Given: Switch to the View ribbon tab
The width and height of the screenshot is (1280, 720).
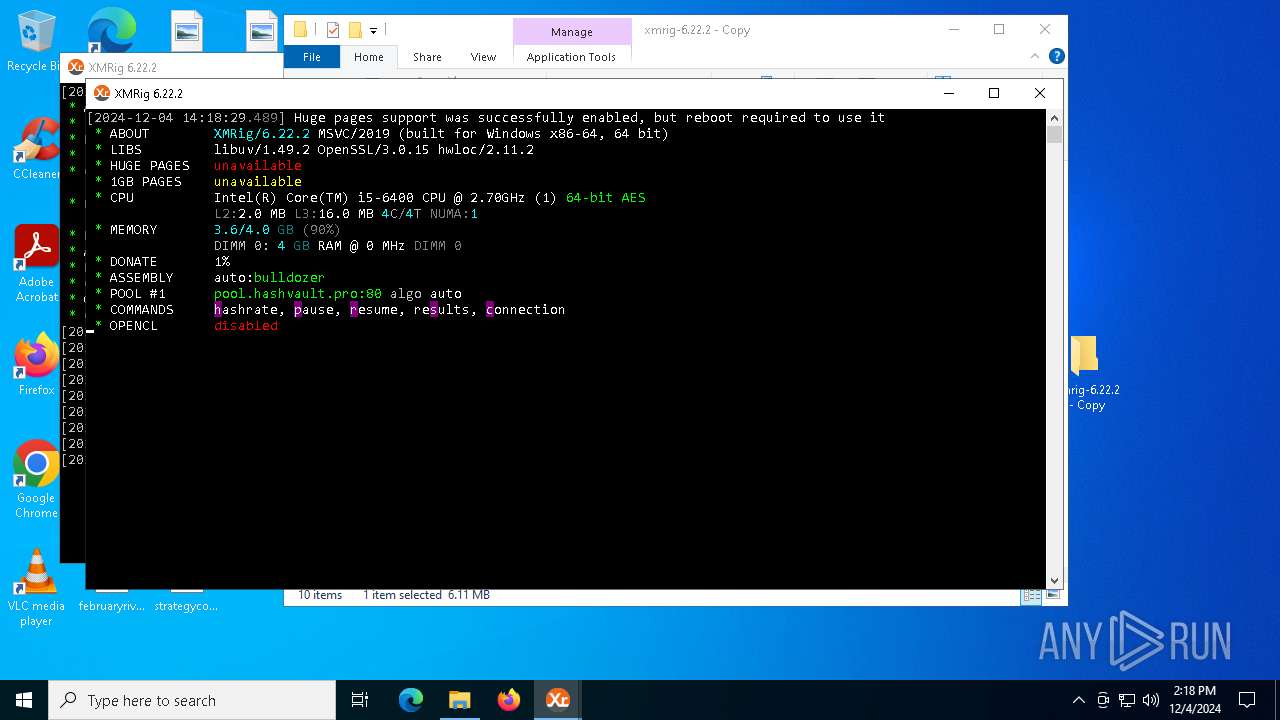Looking at the screenshot, I should point(483,57).
